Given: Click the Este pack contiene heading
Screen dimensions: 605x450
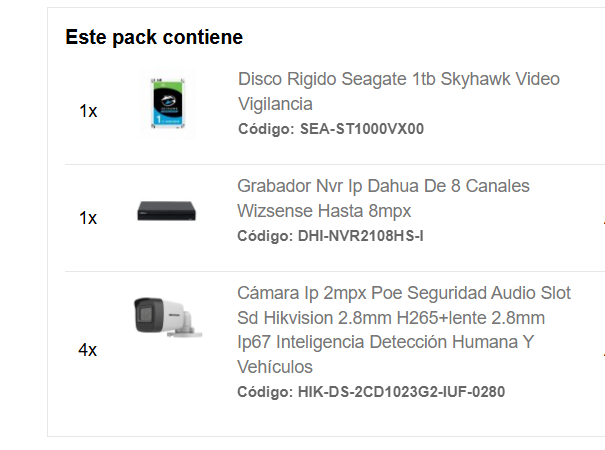Looking at the screenshot, I should point(154,37).
